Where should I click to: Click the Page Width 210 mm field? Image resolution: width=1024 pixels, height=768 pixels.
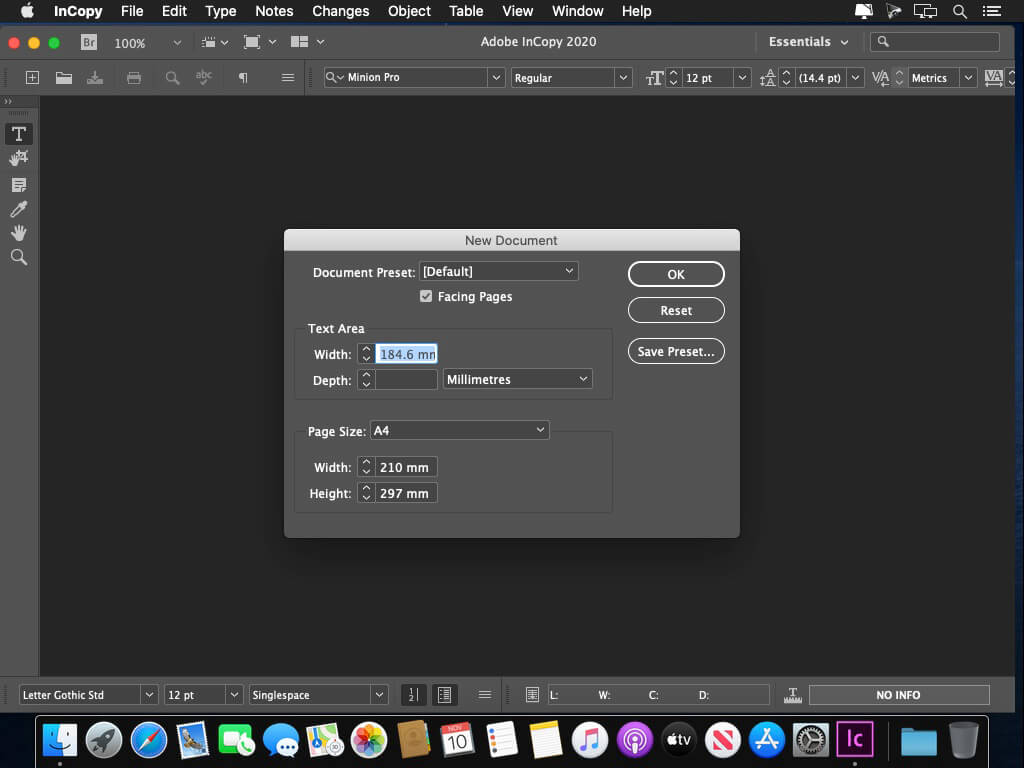tap(406, 467)
